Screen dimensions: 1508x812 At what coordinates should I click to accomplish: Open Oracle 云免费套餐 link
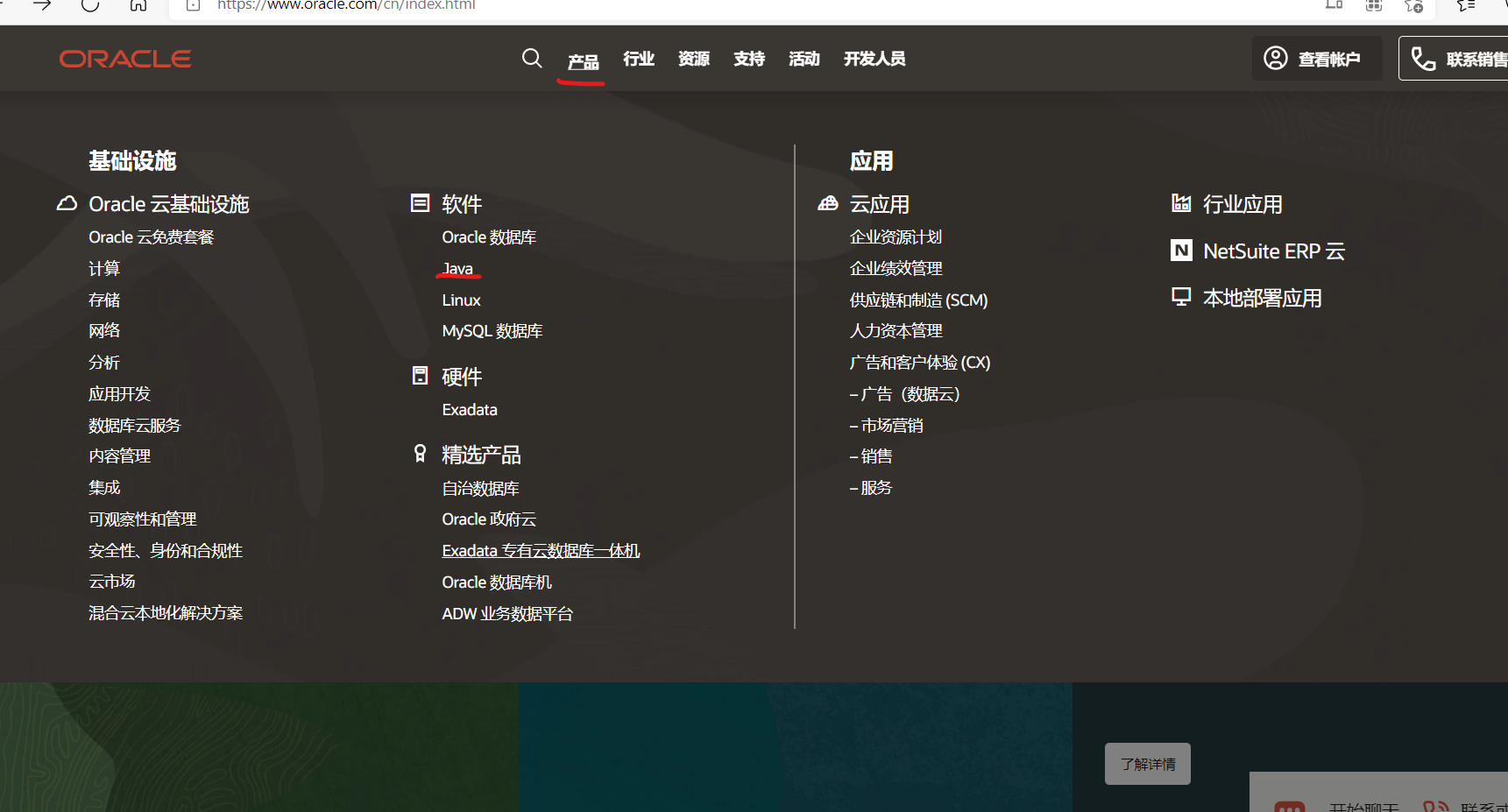pyautogui.click(x=151, y=237)
